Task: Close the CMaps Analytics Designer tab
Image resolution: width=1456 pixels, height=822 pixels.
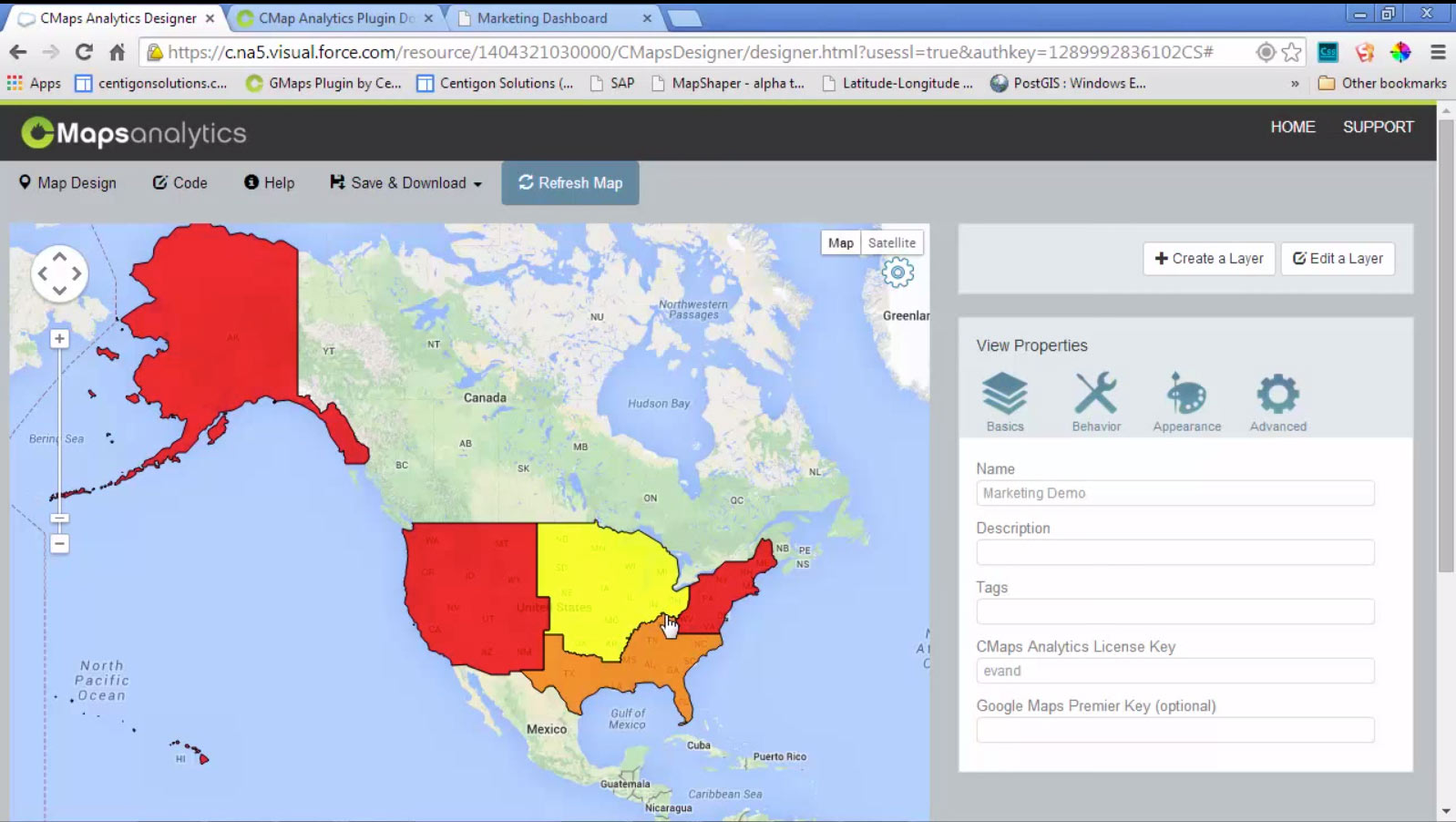Action: 210,18
